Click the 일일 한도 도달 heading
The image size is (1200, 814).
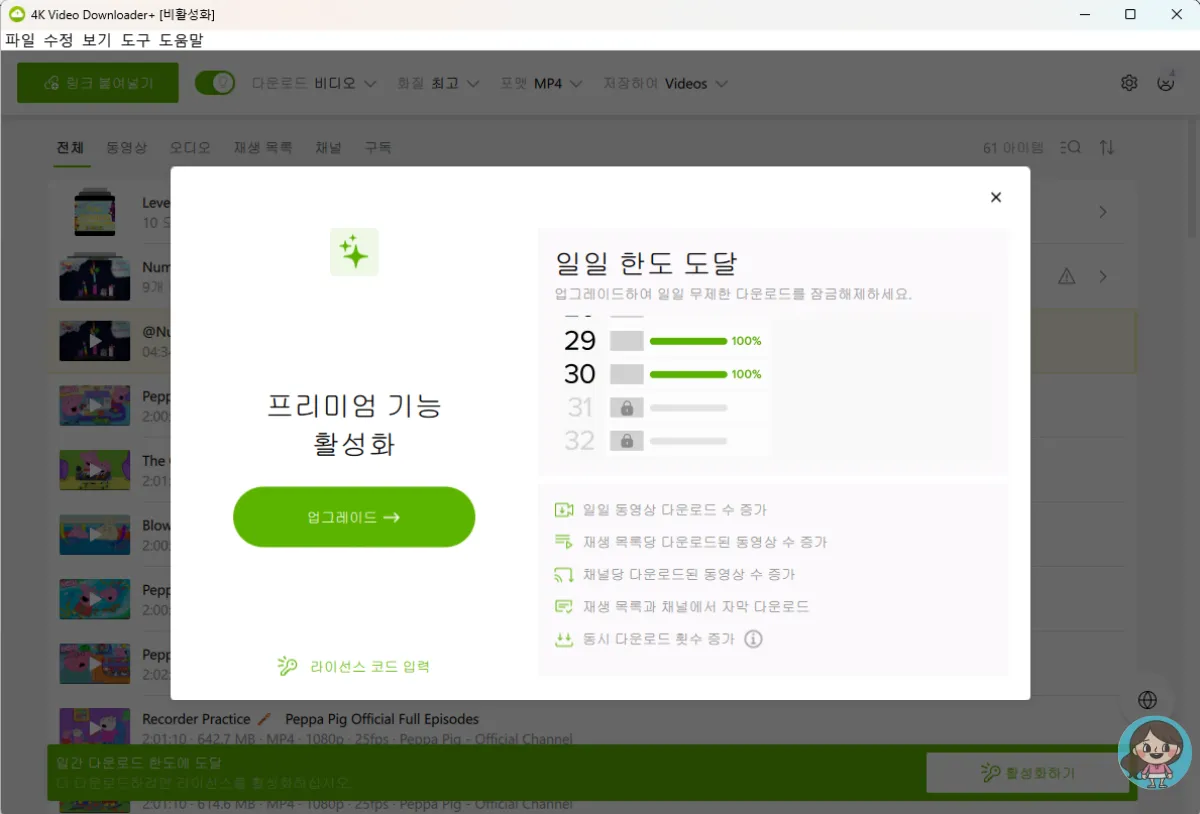click(647, 263)
